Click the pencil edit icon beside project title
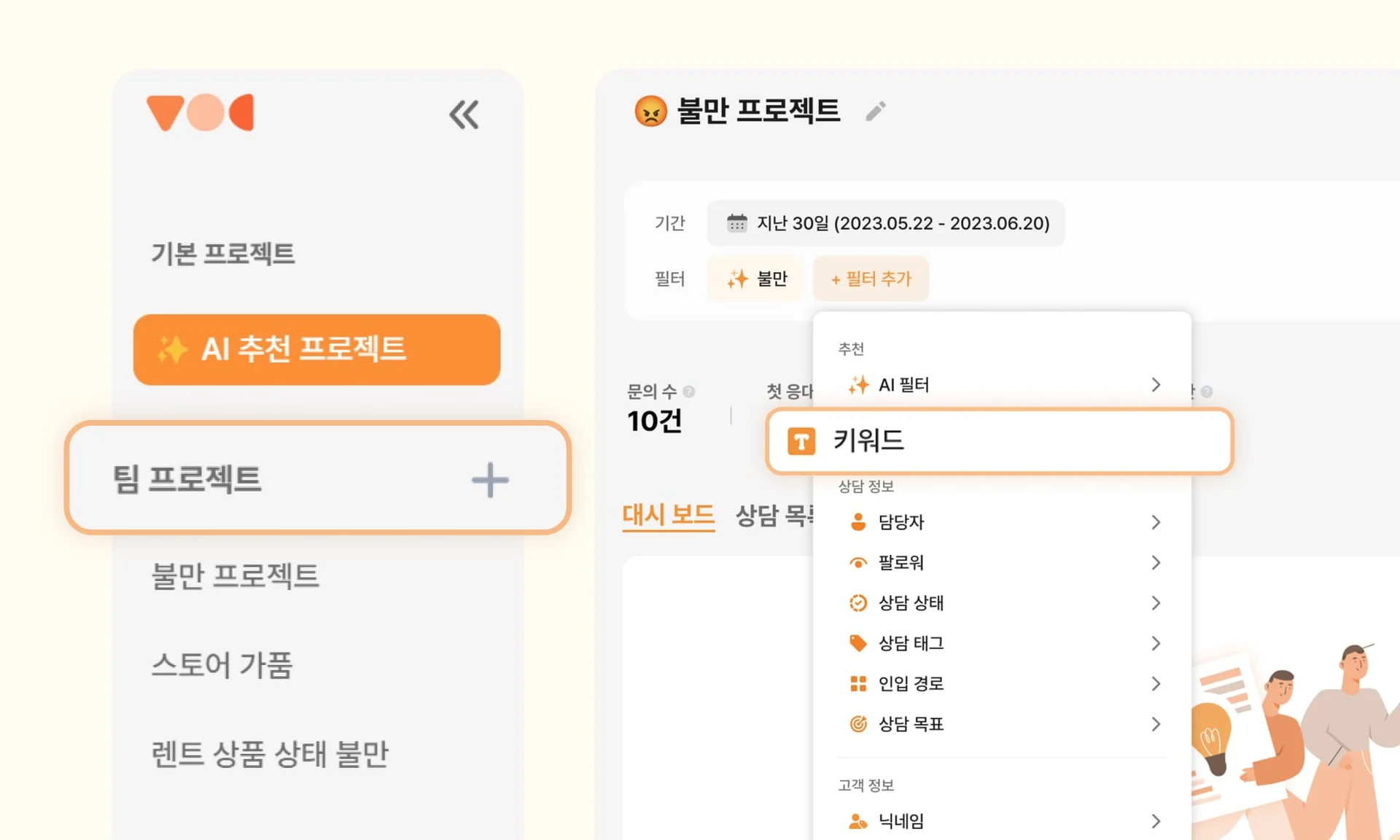Screen dimensions: 1400x840 (x=875, y=112)
